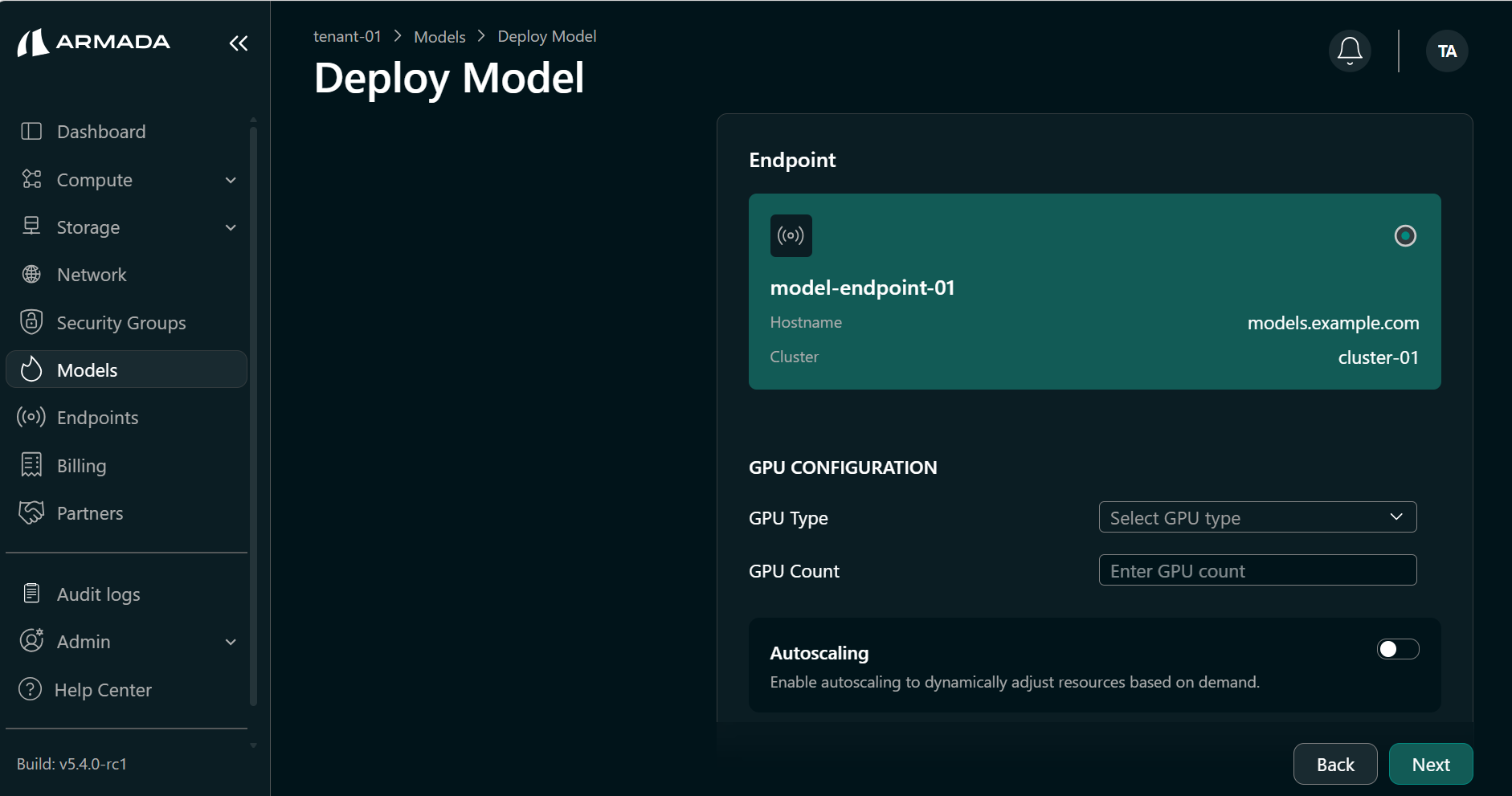The image size is (1512, 796).
Task: Expand the Admin menu chevron
Action: 231,642
